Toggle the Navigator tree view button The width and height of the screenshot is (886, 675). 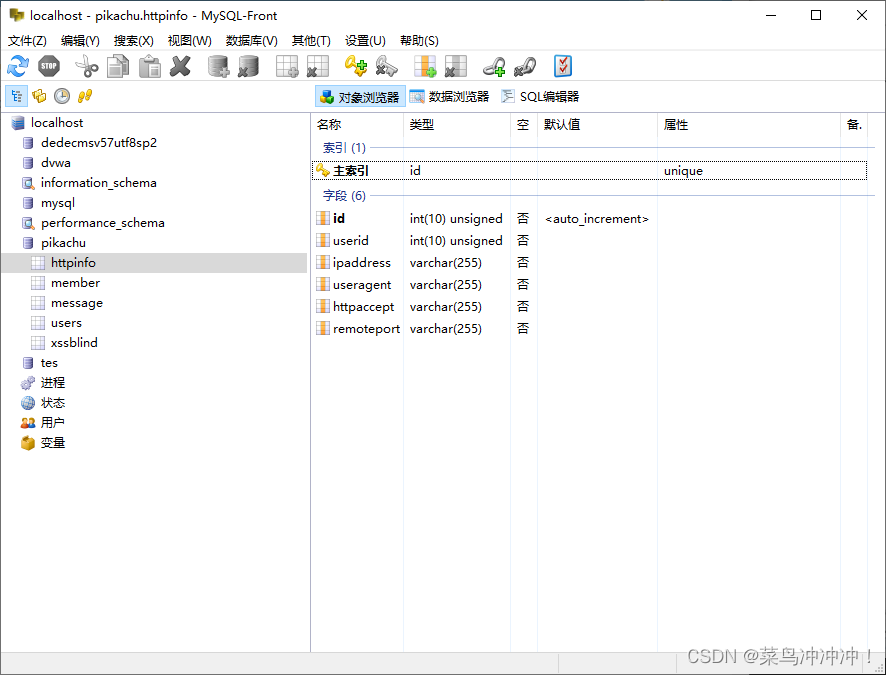16,96
